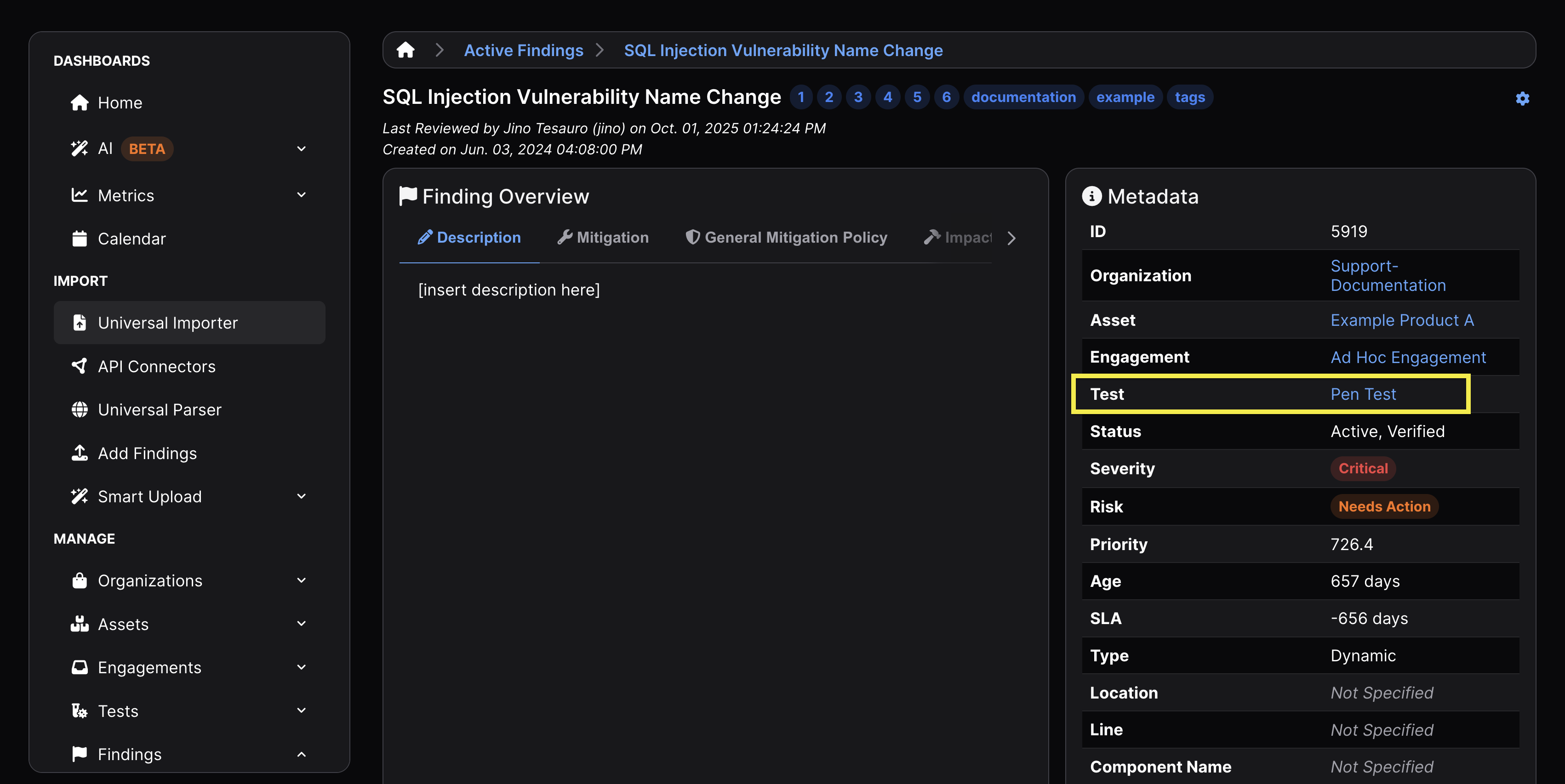The height and width of the screenshot is (784, 1565).
Task: Open Universal Importer in sidebar
Action: coord(168,323)
